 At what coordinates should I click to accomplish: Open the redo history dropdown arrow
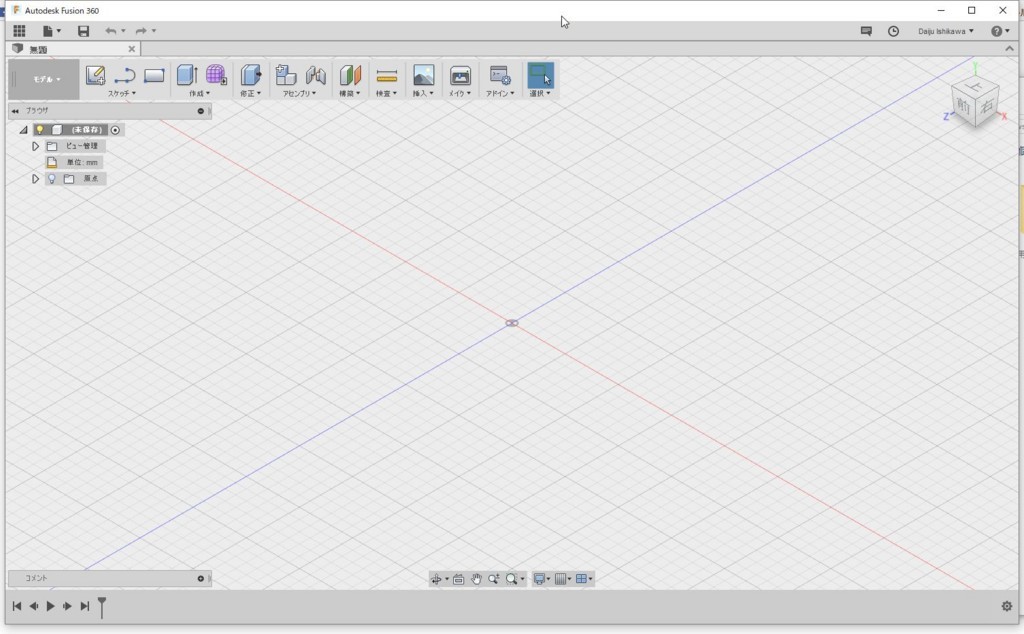coord(154,31)
